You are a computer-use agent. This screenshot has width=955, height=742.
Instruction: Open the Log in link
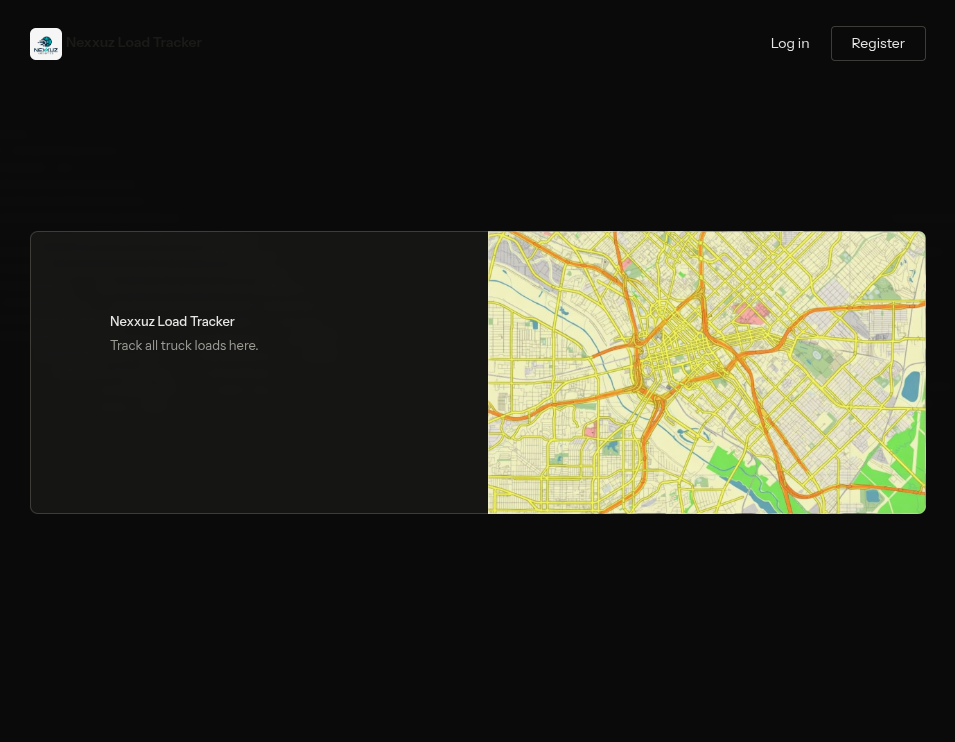tap(789, 43)
